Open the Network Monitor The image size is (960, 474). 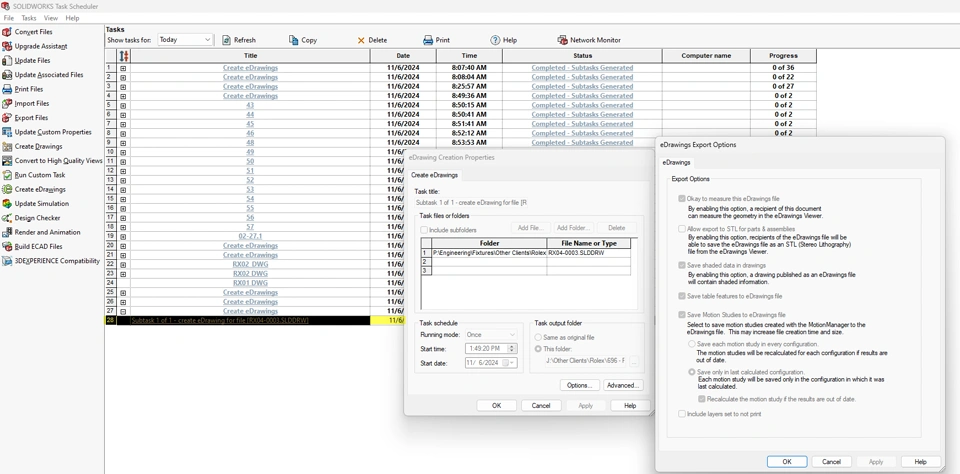589,40
